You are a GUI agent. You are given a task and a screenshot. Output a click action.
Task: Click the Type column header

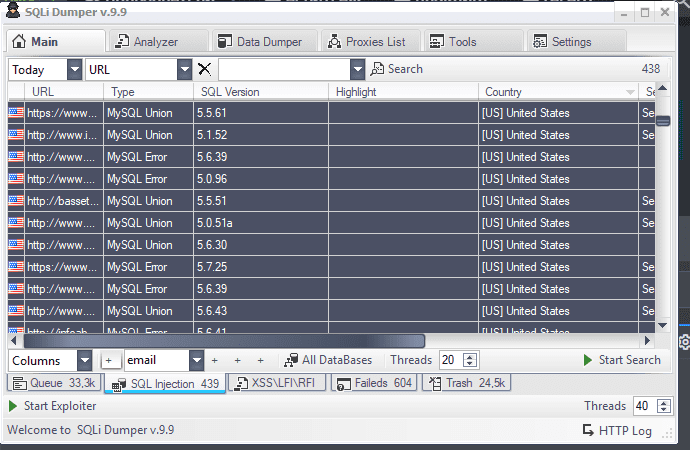[x=148, y=92]
